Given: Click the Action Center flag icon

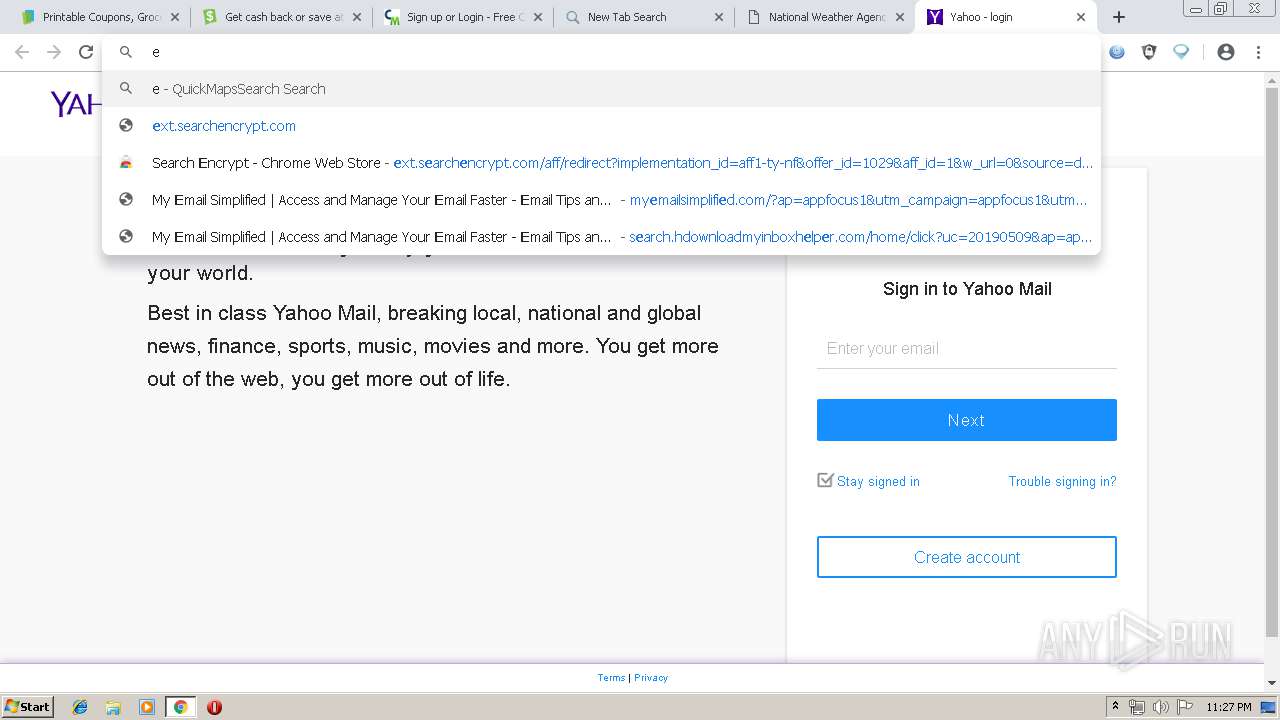Looking at the screenshot, I should click(x=1184, y=707).
